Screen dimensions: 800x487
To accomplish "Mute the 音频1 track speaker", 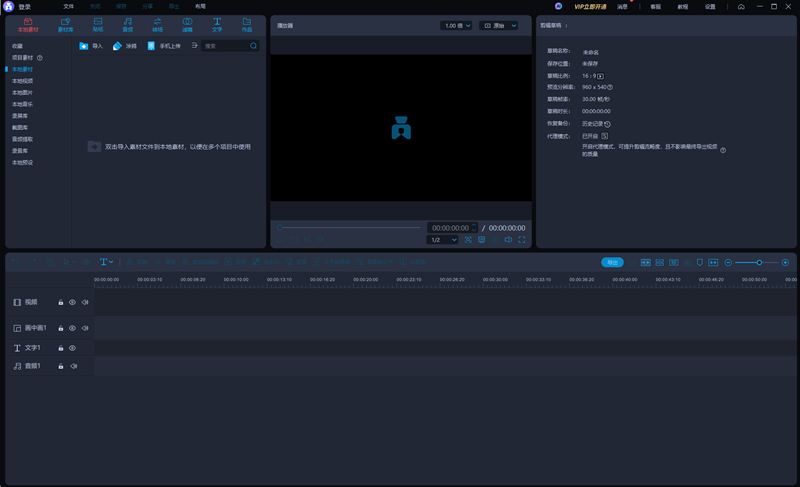I will (73, 366).
